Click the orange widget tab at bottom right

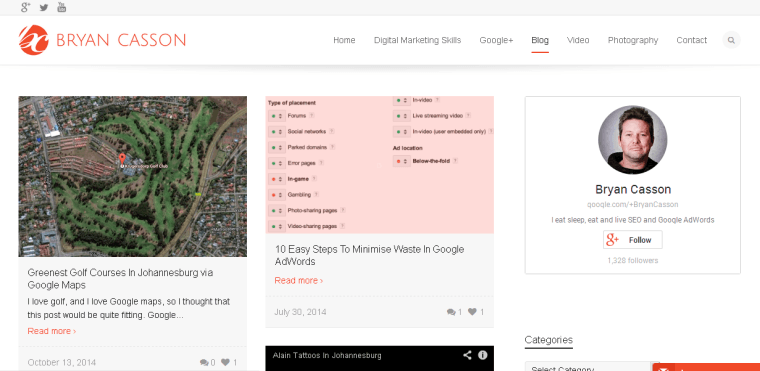click(x=706, y=367)
